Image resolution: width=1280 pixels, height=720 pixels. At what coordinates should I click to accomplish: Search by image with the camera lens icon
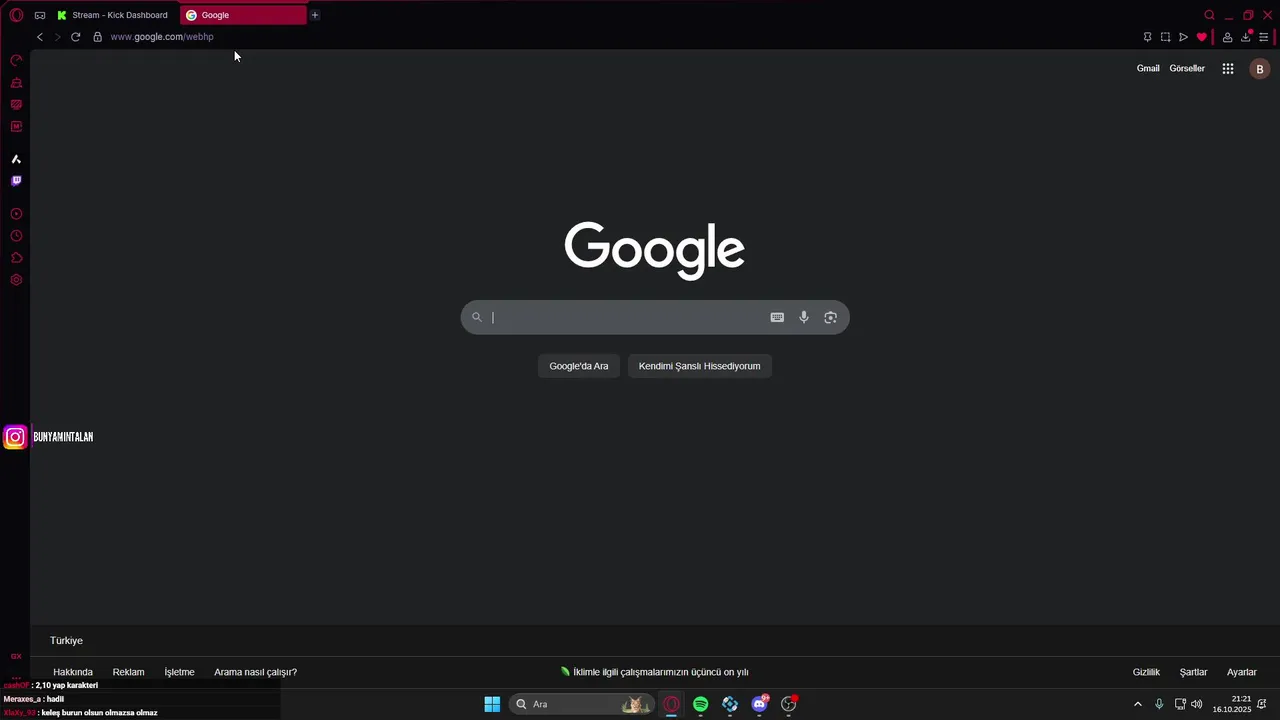click(x=830, y=317)
